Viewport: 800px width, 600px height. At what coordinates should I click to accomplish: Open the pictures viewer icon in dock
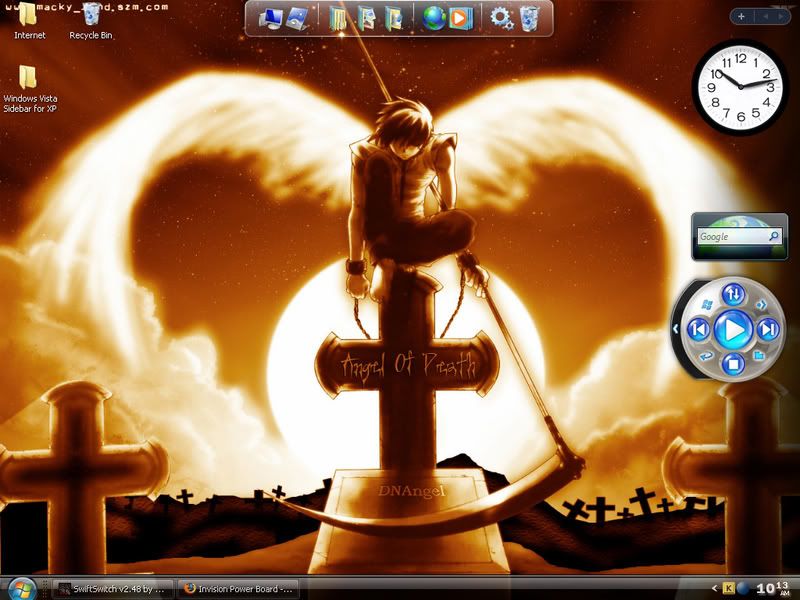point(297,19)
